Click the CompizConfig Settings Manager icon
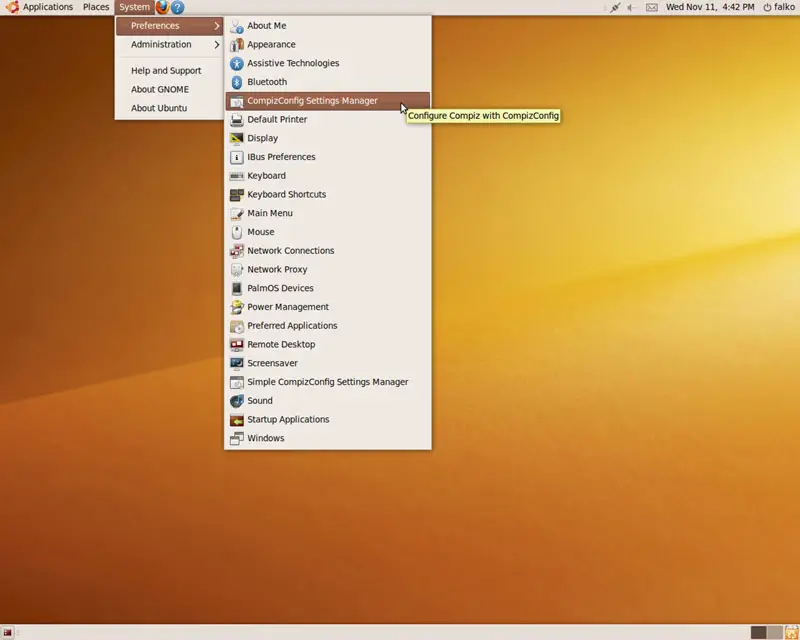Image resolution: width=800 pixels, height=640 pixels. (x=236, y=101)
